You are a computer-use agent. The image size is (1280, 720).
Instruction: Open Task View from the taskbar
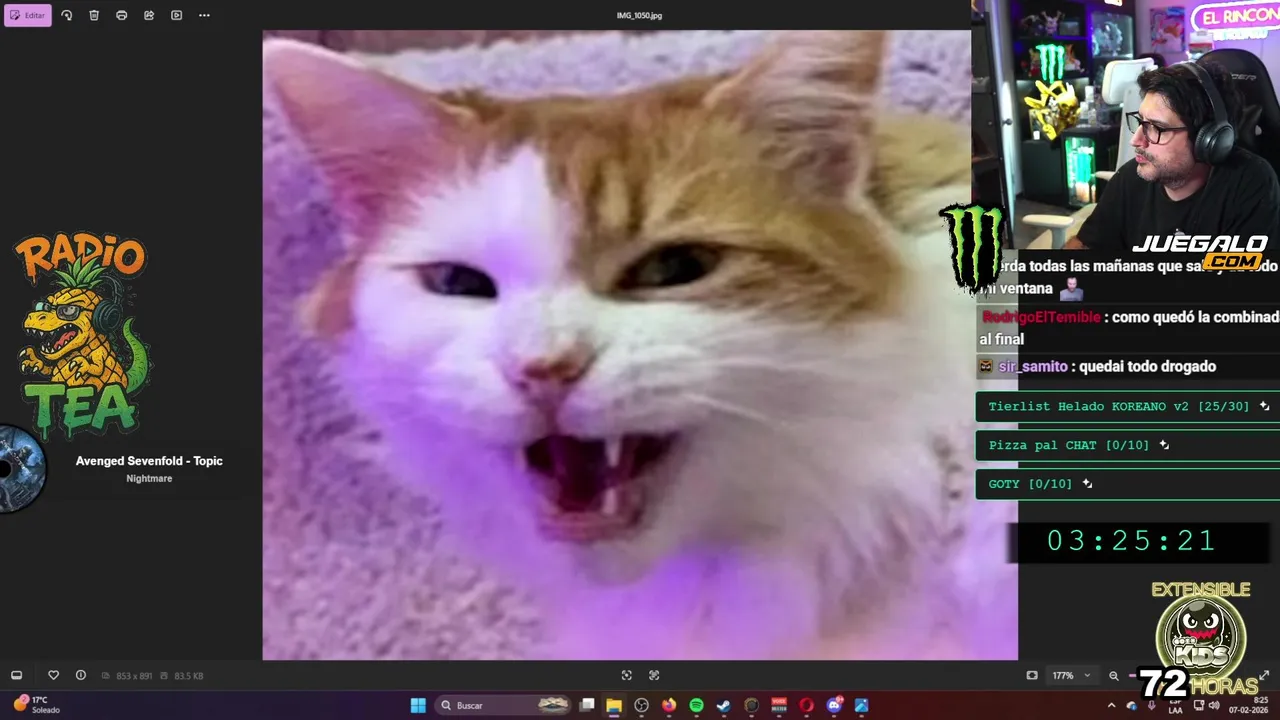coord(588,705)
